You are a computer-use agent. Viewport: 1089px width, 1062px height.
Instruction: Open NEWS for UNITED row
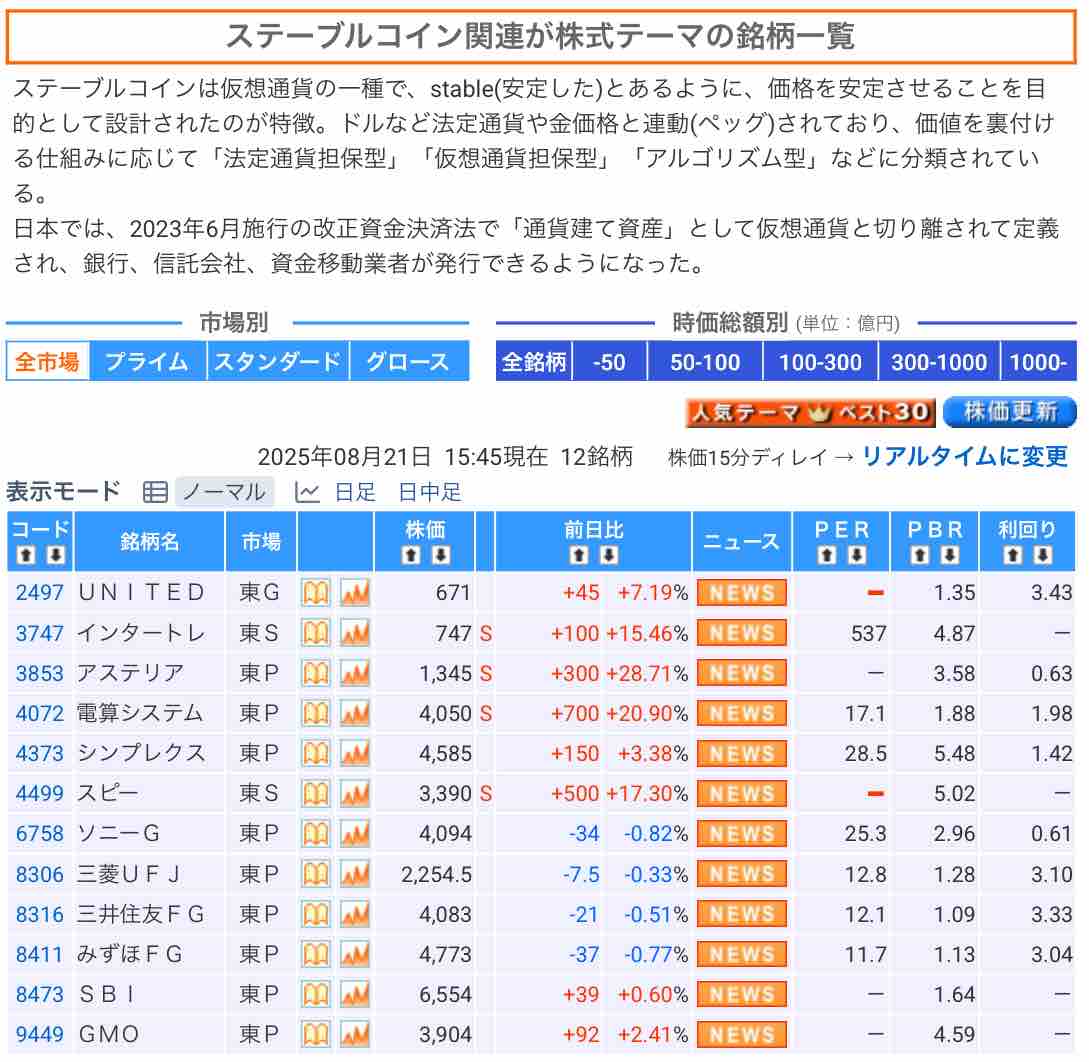(742, 592)
